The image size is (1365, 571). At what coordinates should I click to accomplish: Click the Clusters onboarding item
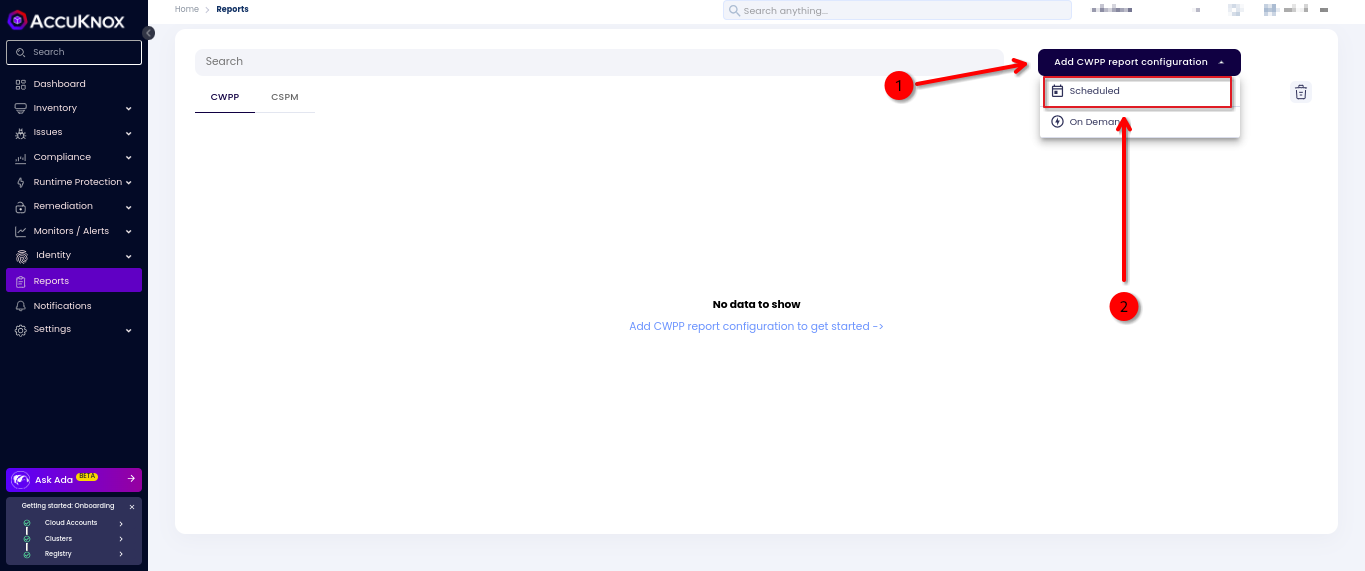point(74,539)
